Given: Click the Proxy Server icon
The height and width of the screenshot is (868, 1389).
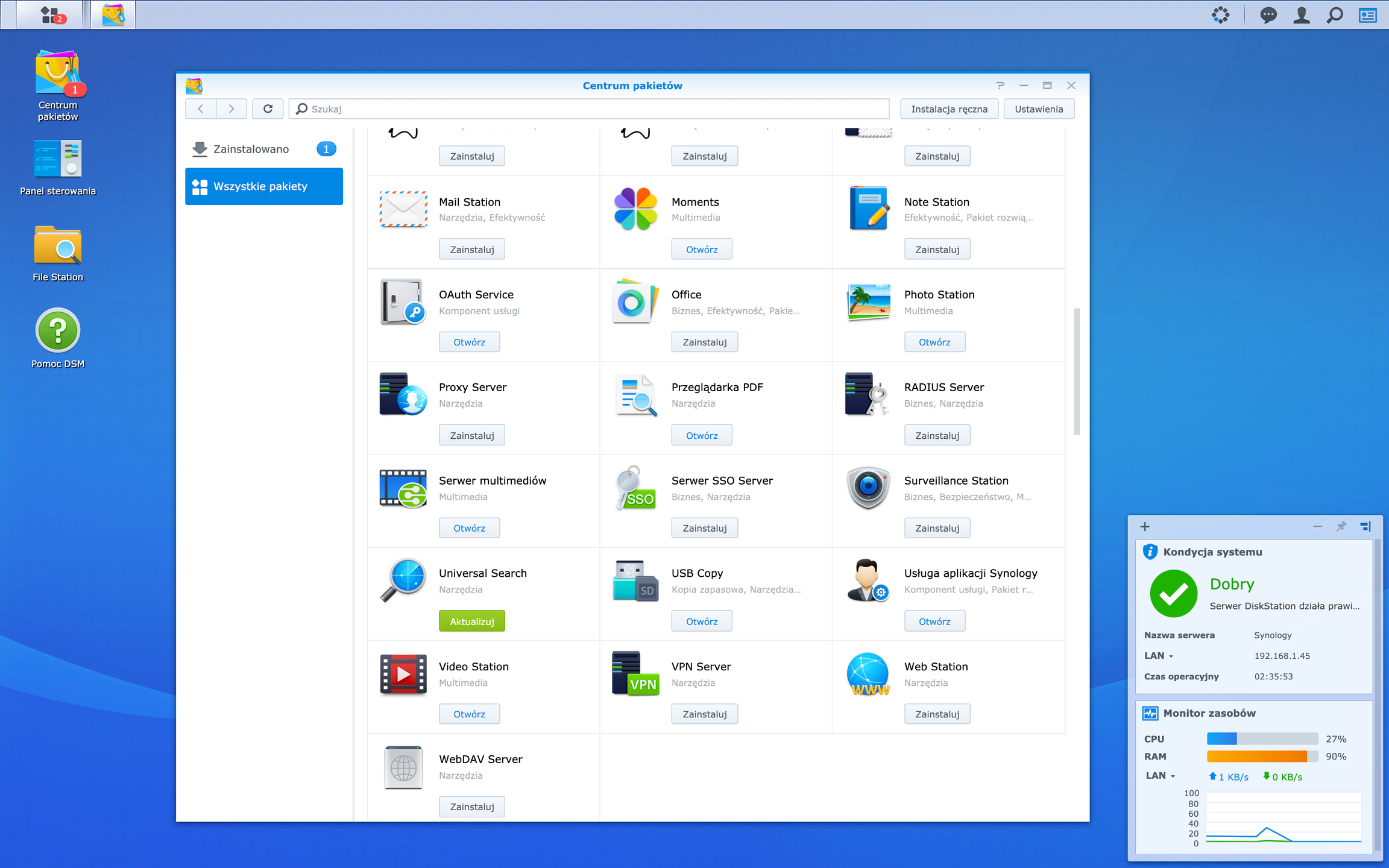Looking at the screenshot, I should [x=403, y=394].
